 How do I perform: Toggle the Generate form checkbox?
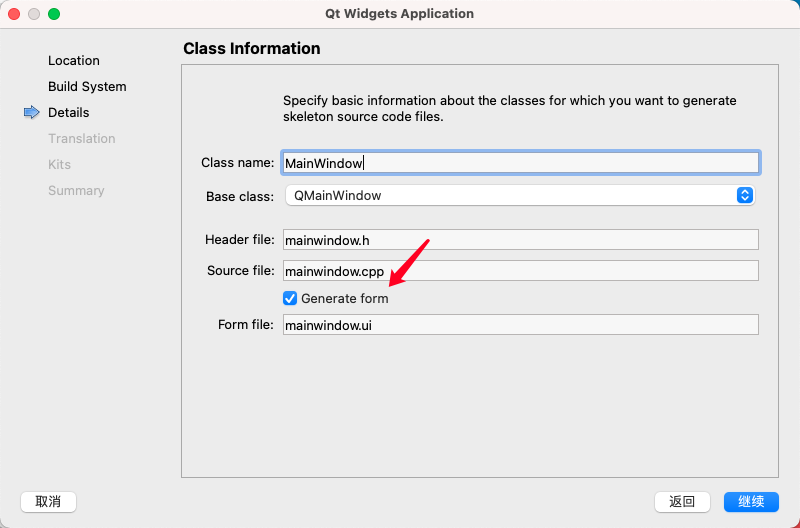point(290,298)
